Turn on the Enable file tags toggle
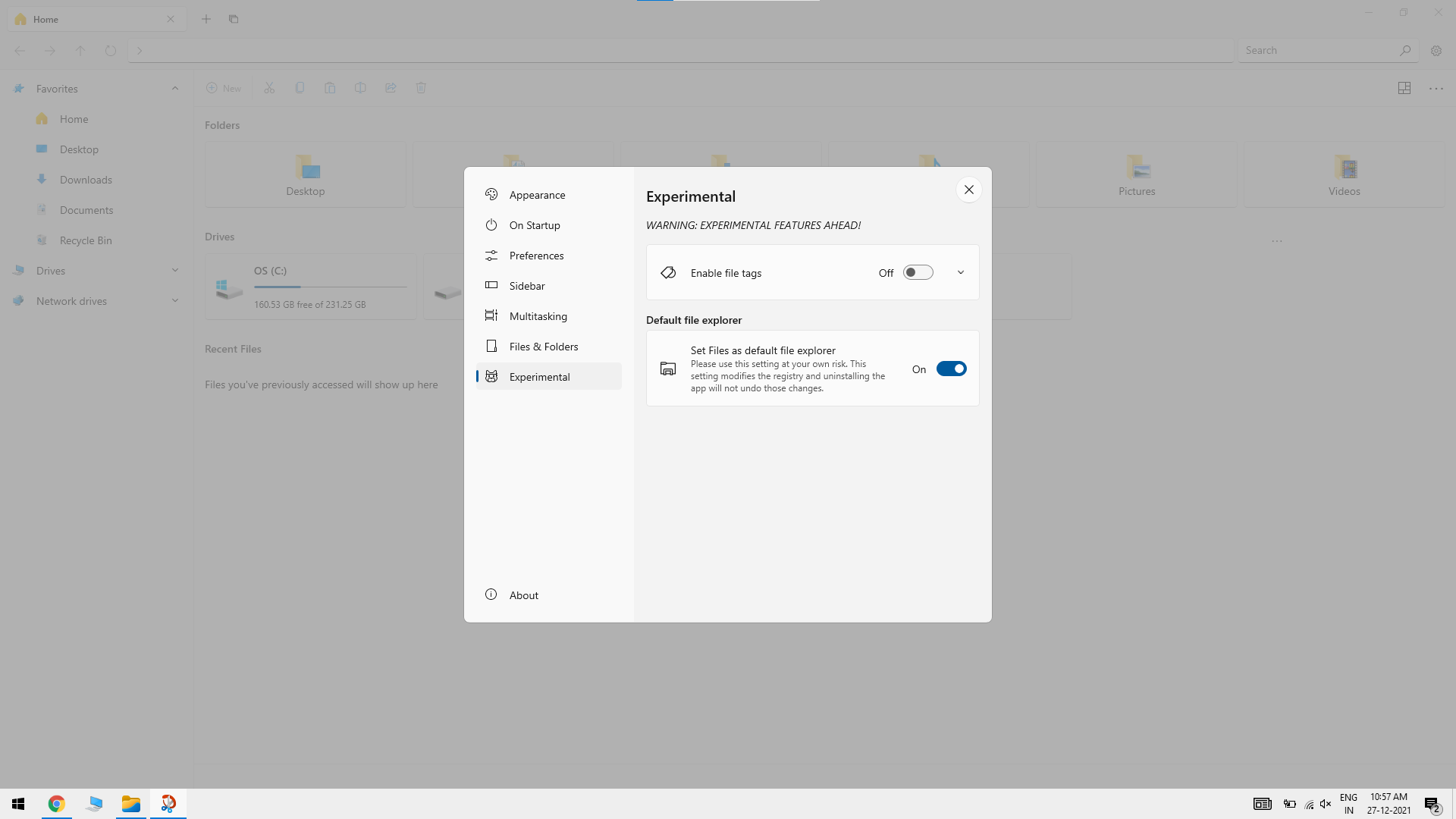Screen dimensions: 1456x819 [x=918, y=272]
